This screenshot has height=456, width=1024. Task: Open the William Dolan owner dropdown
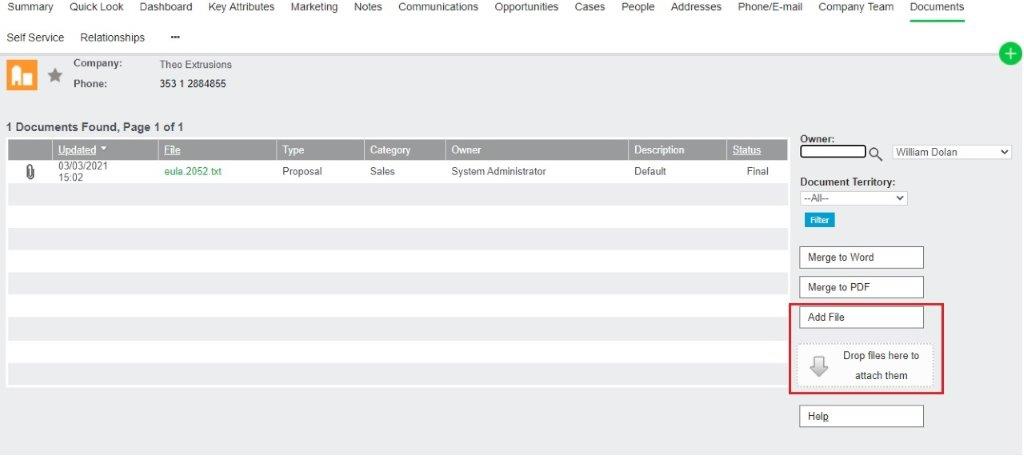tap(952, 152)
